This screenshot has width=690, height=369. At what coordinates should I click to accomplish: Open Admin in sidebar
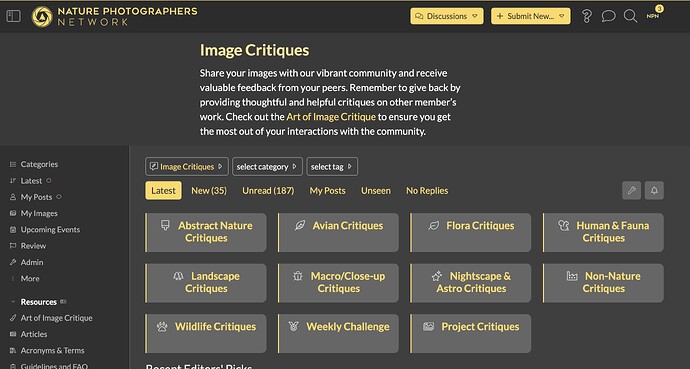point(32,262)
